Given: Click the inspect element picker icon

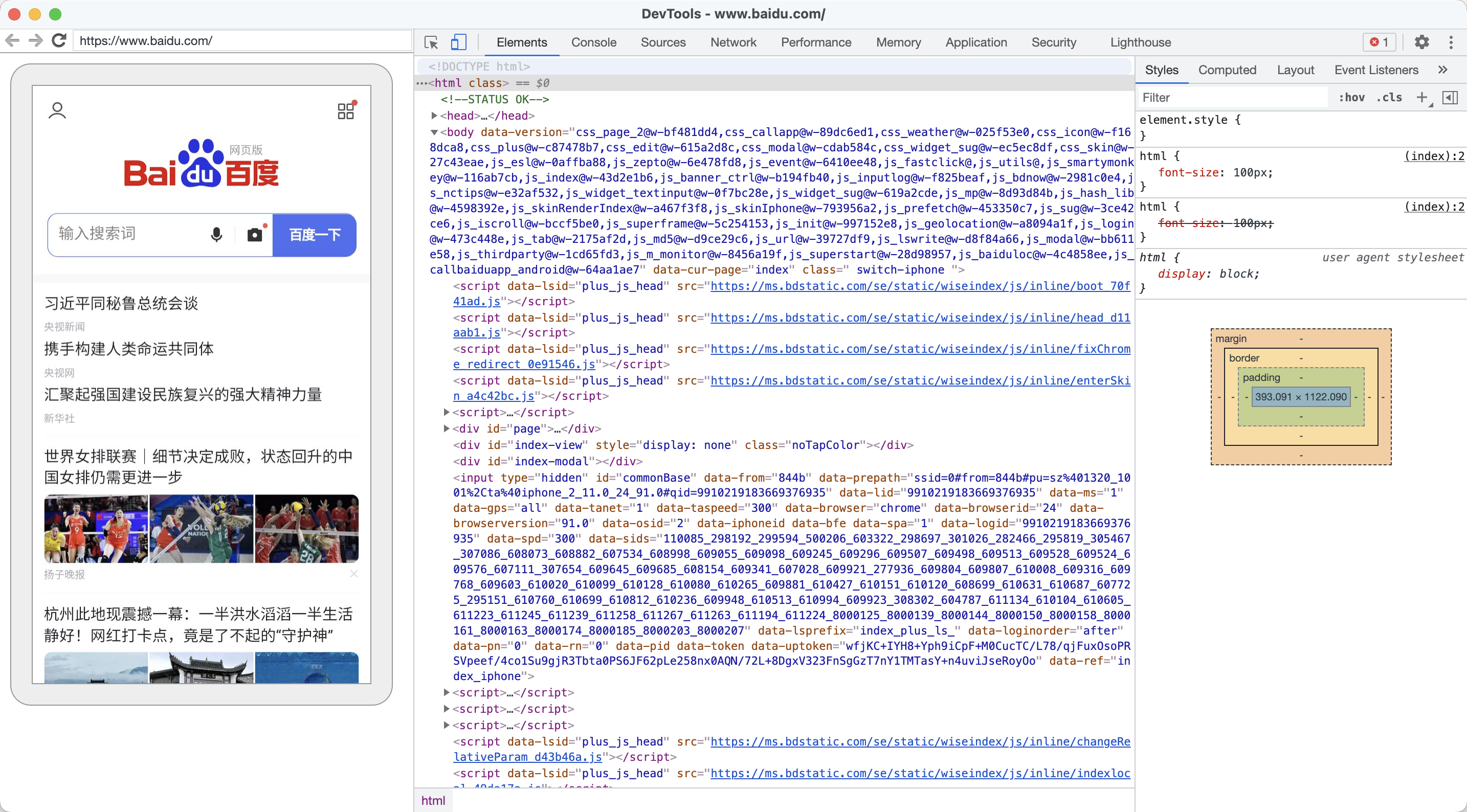Looking at the screenshot, I should click(431, 43).
